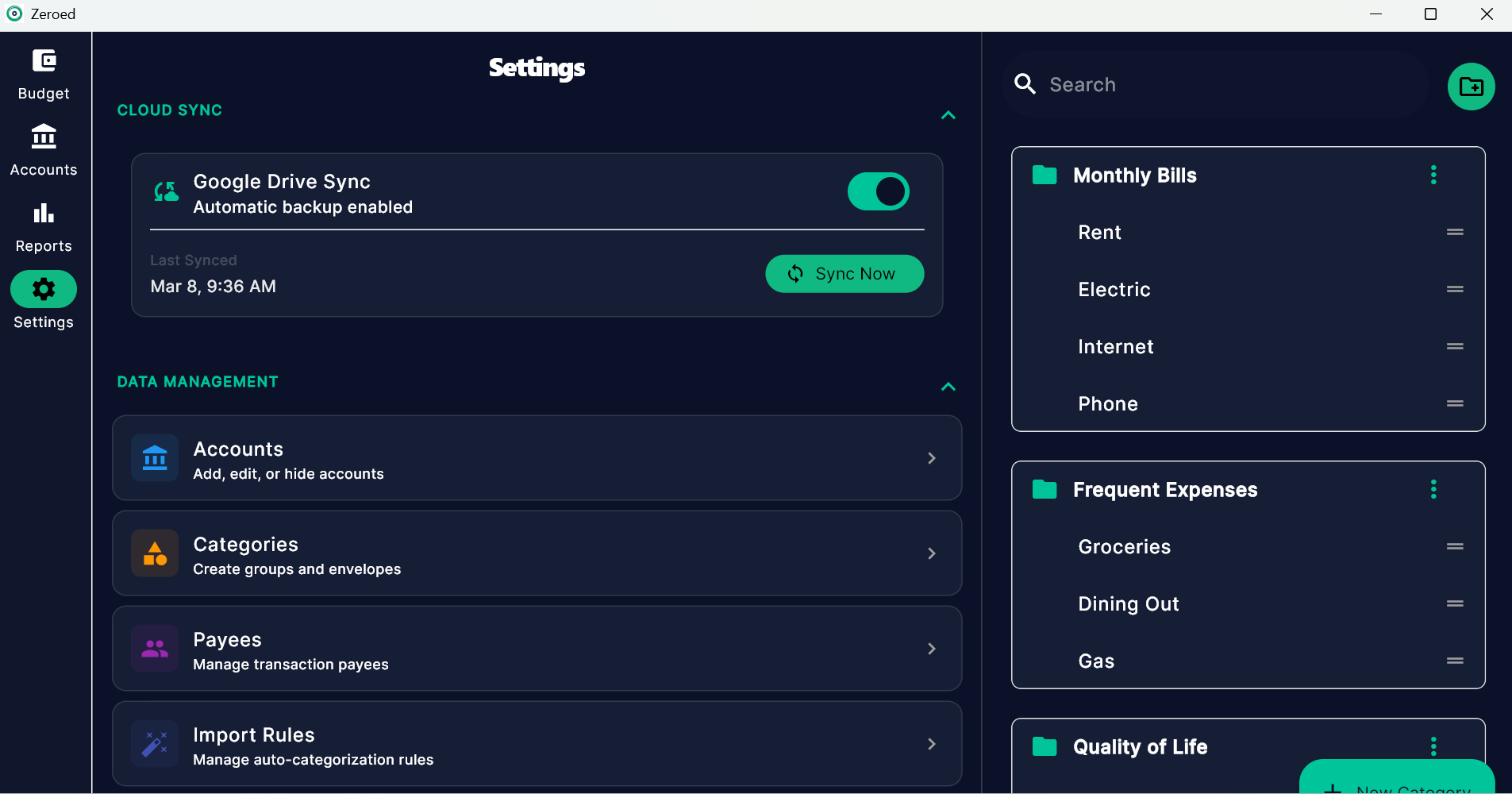Open Accounts from the left sidebar

pyautogui.click(x=44, y=137)
